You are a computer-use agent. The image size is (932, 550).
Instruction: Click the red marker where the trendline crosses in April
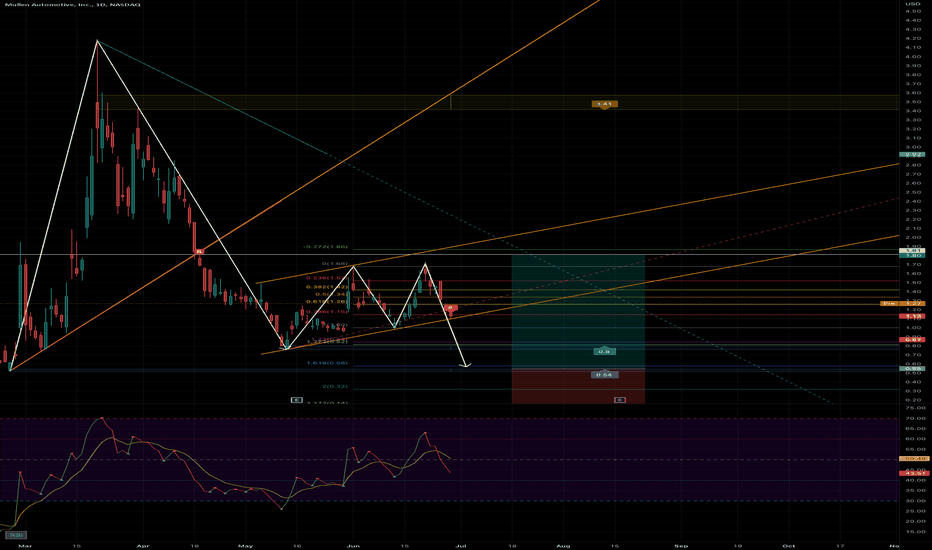point(200,252)
